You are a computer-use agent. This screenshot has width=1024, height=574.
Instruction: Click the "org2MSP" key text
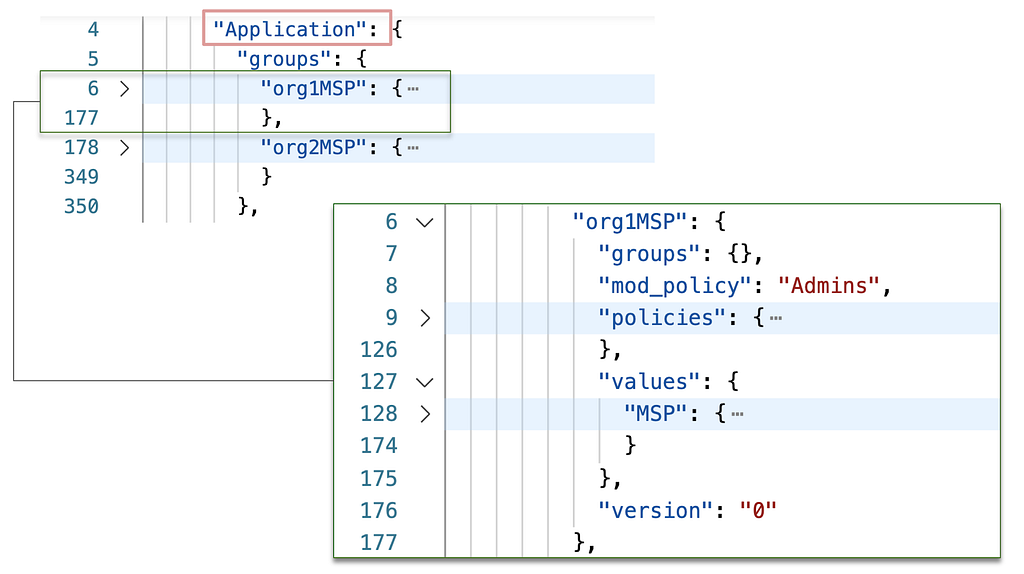pos(313,148)
